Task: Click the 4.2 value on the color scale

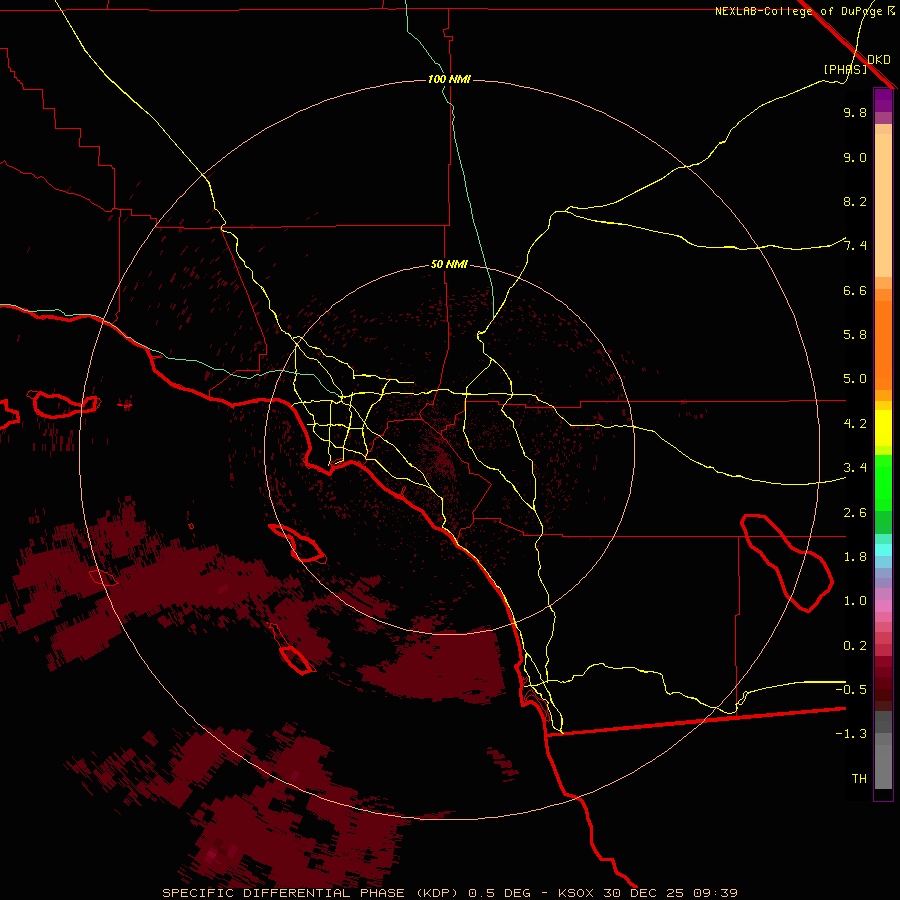Action: pos(855,424)
